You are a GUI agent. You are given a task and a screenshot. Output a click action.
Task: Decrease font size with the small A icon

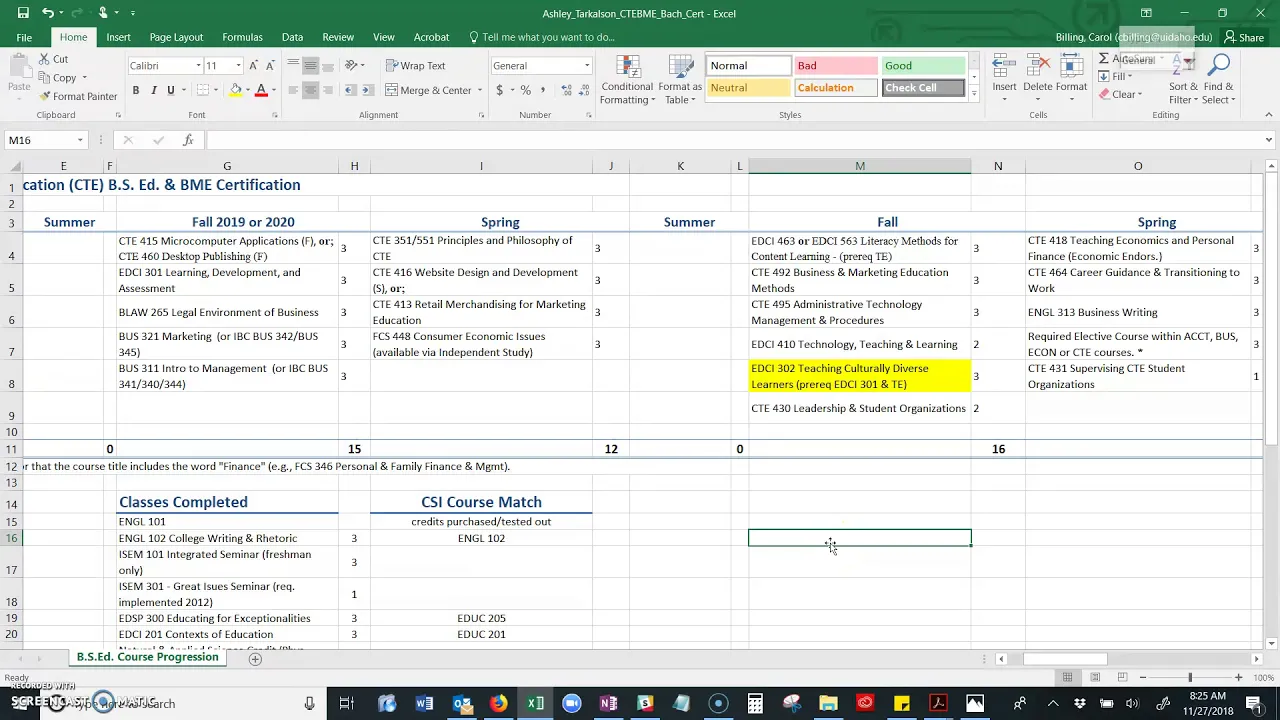[271, 66]
